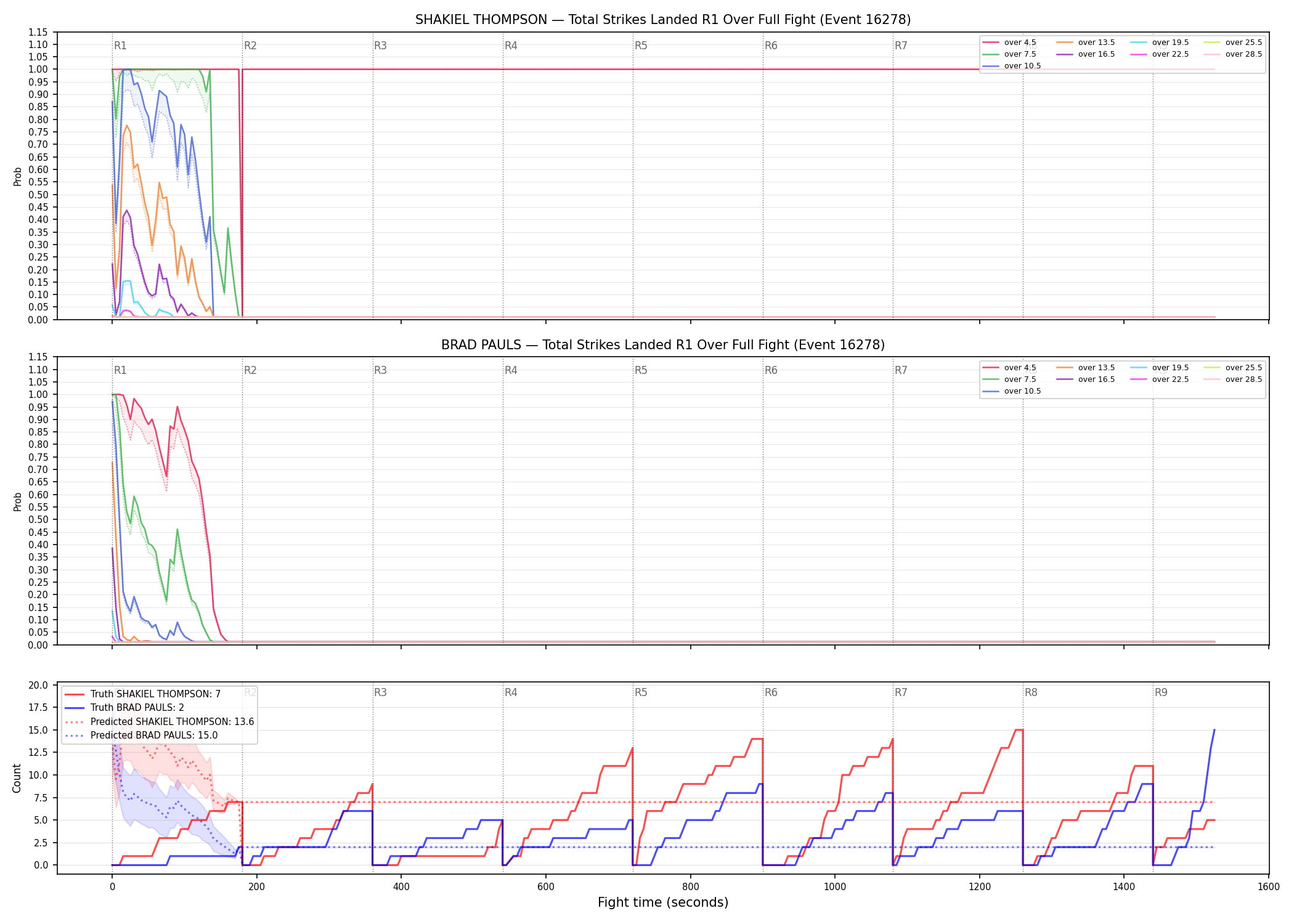Click the R9 round label in count chart
The height and width of the screenshot is (924, 1294).
(x=1161, y=692)
